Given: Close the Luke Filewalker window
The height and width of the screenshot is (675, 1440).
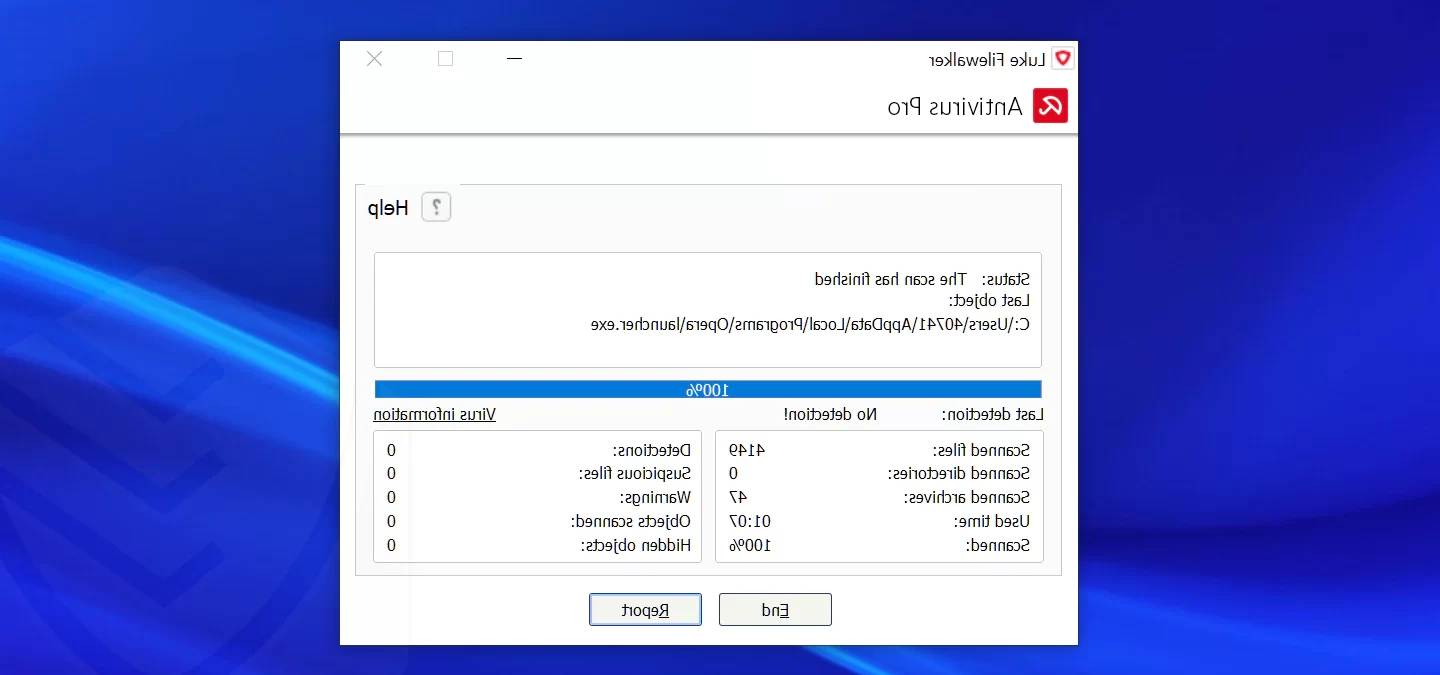Looking at the screenshot, I should point(374,59).
